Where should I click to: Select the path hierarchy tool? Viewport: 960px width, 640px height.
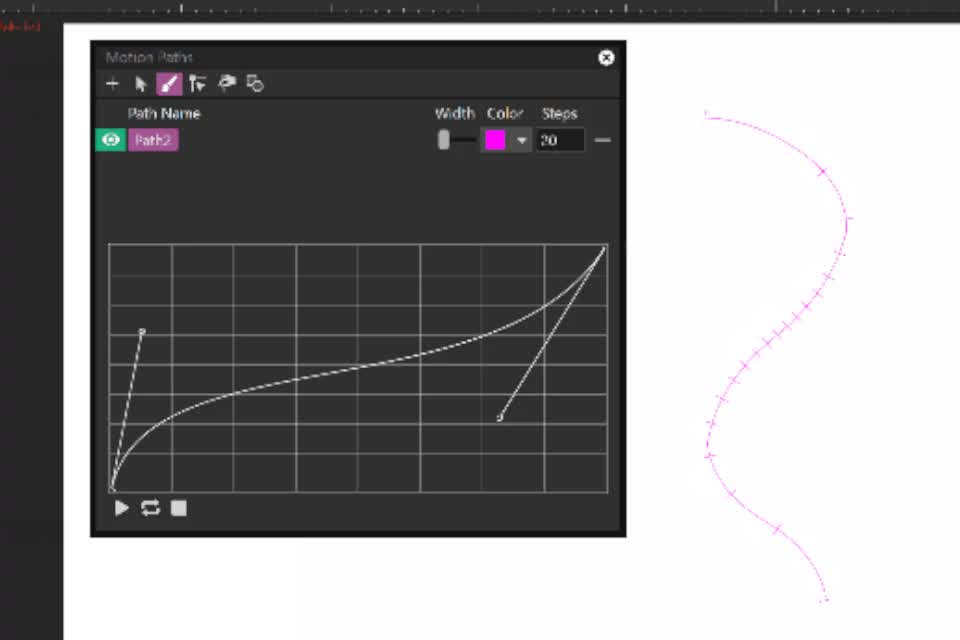(197, 84)
